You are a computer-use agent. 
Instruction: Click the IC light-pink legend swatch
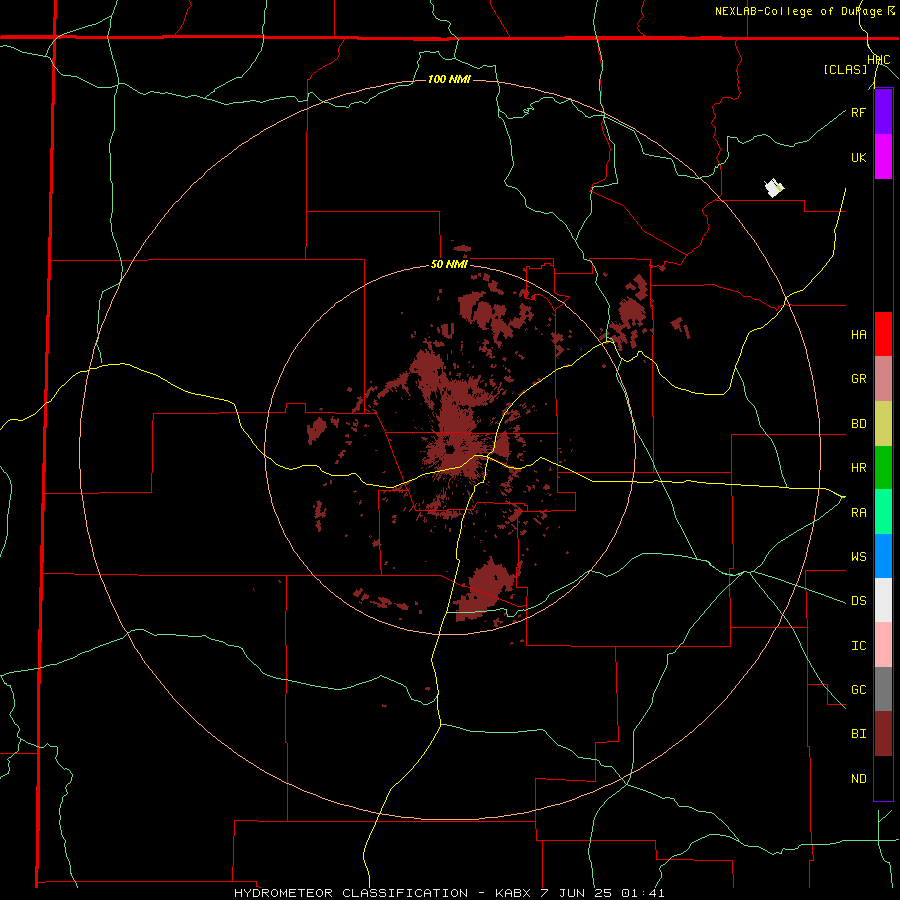(883, 645)
